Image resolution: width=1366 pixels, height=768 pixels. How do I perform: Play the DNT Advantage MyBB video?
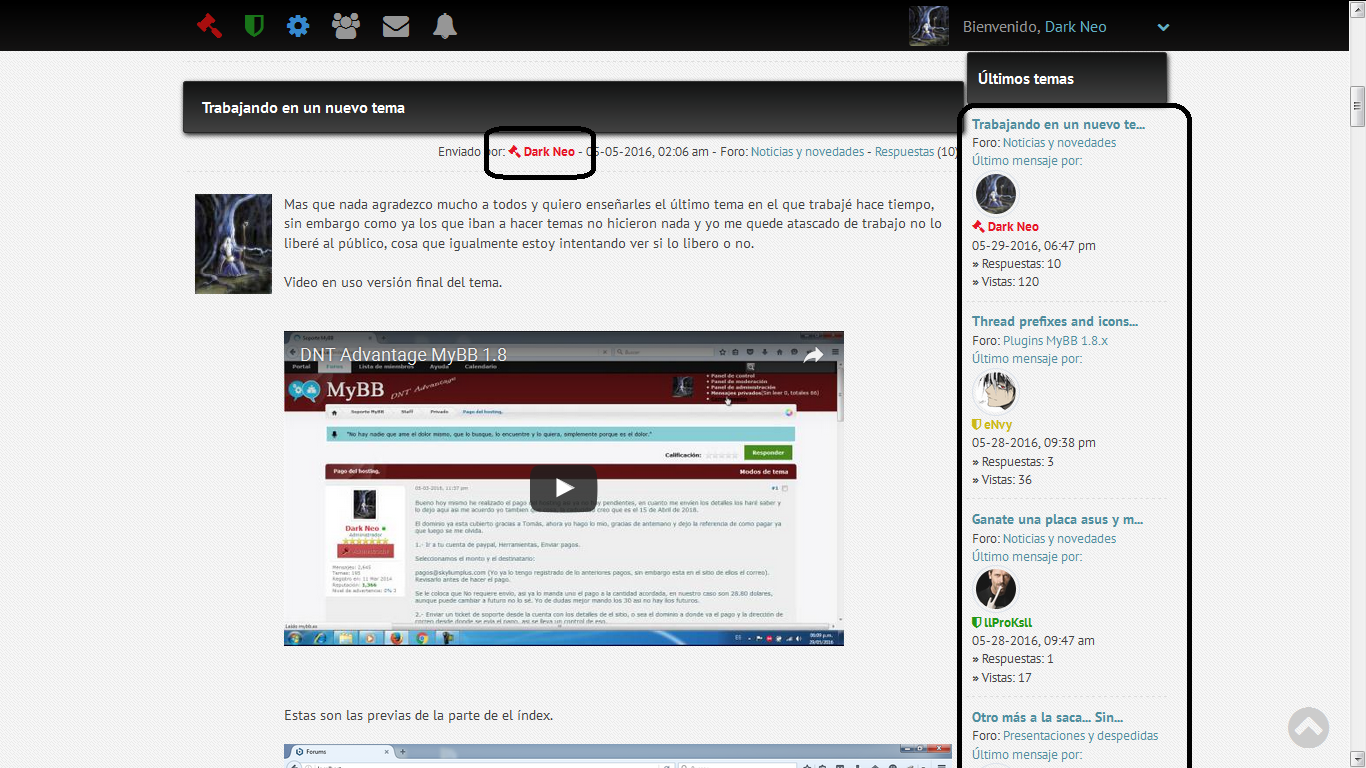click(563, 487)
